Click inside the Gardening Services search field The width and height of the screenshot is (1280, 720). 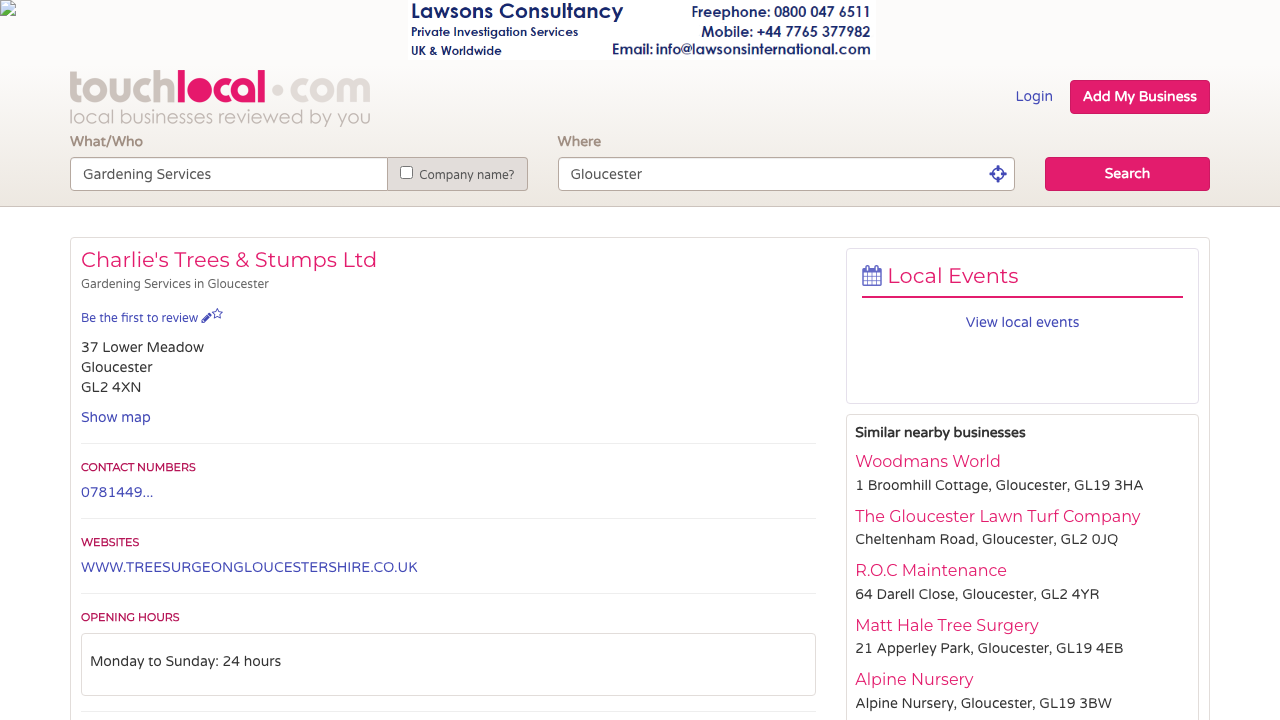pos(228,173)
